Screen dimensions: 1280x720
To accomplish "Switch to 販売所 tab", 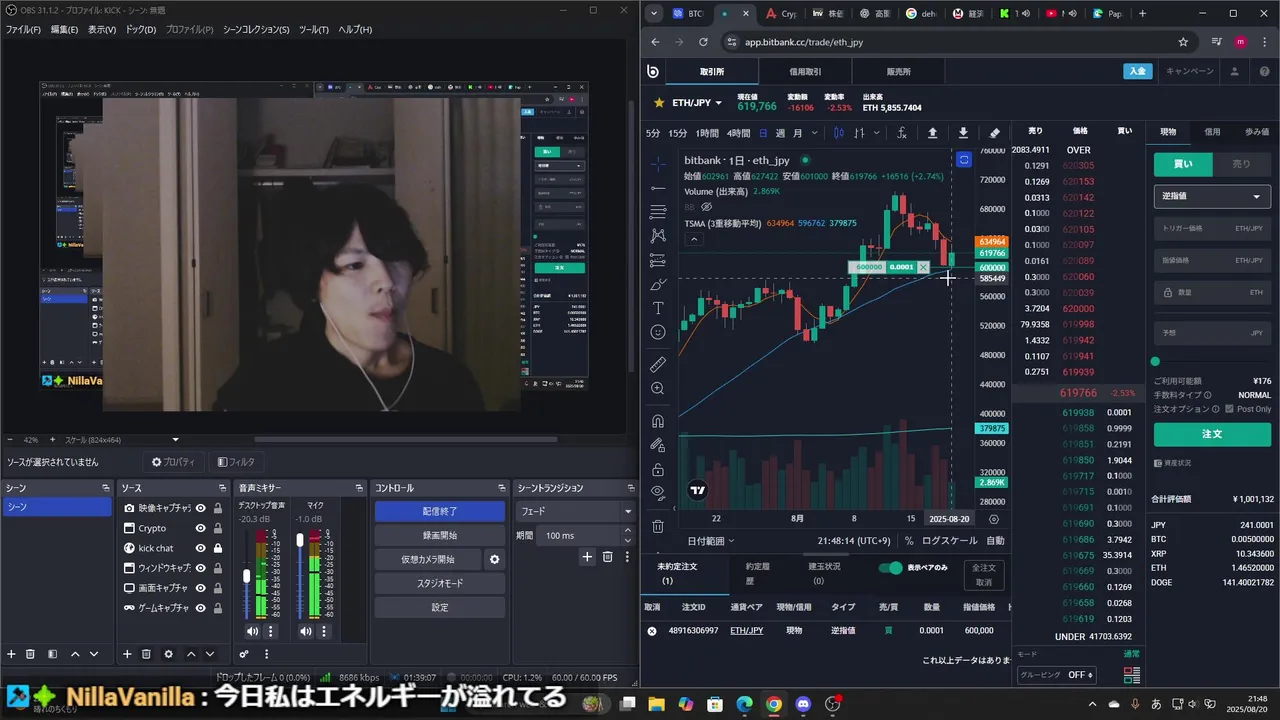I will (x=898, y=72).
